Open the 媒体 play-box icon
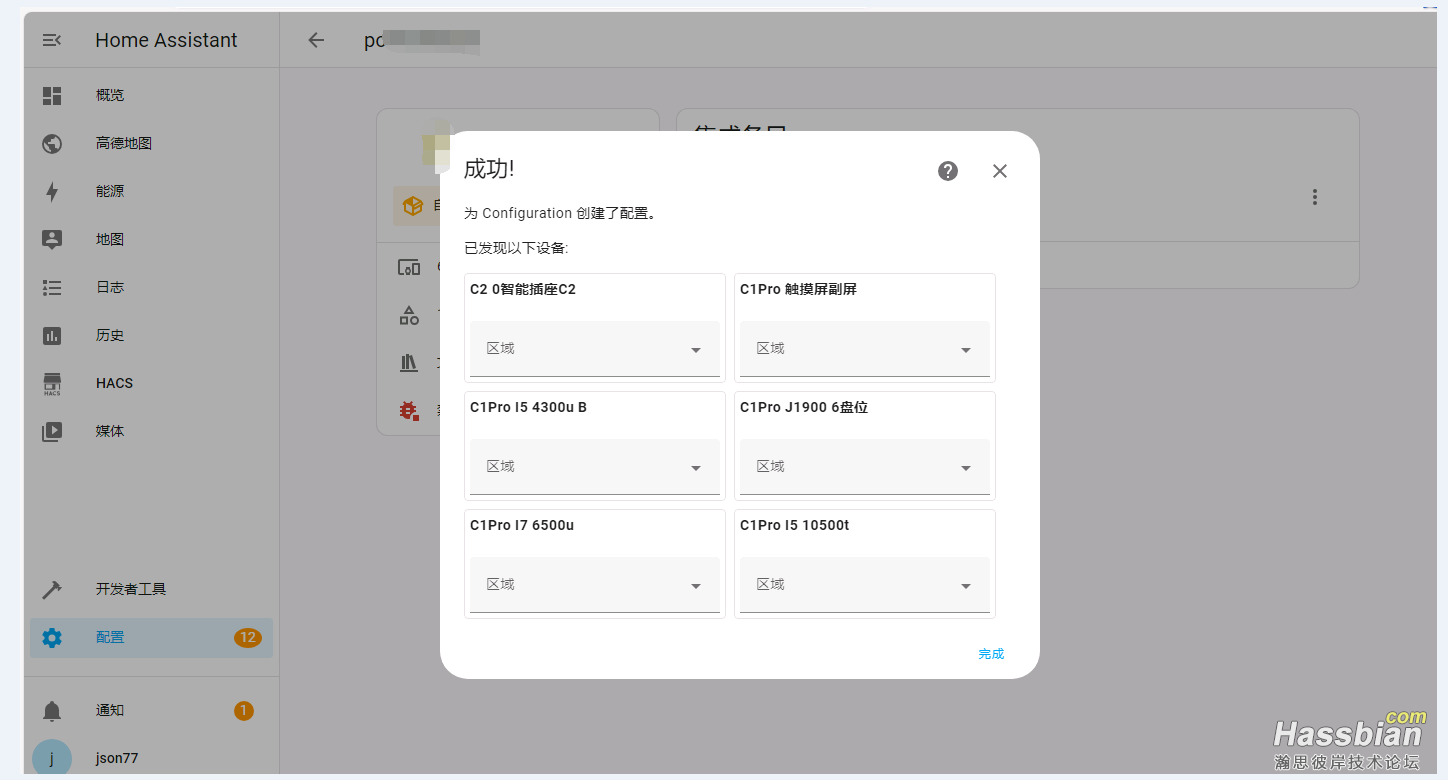The height and width of the screenshot is (780, 1448). 52,431
